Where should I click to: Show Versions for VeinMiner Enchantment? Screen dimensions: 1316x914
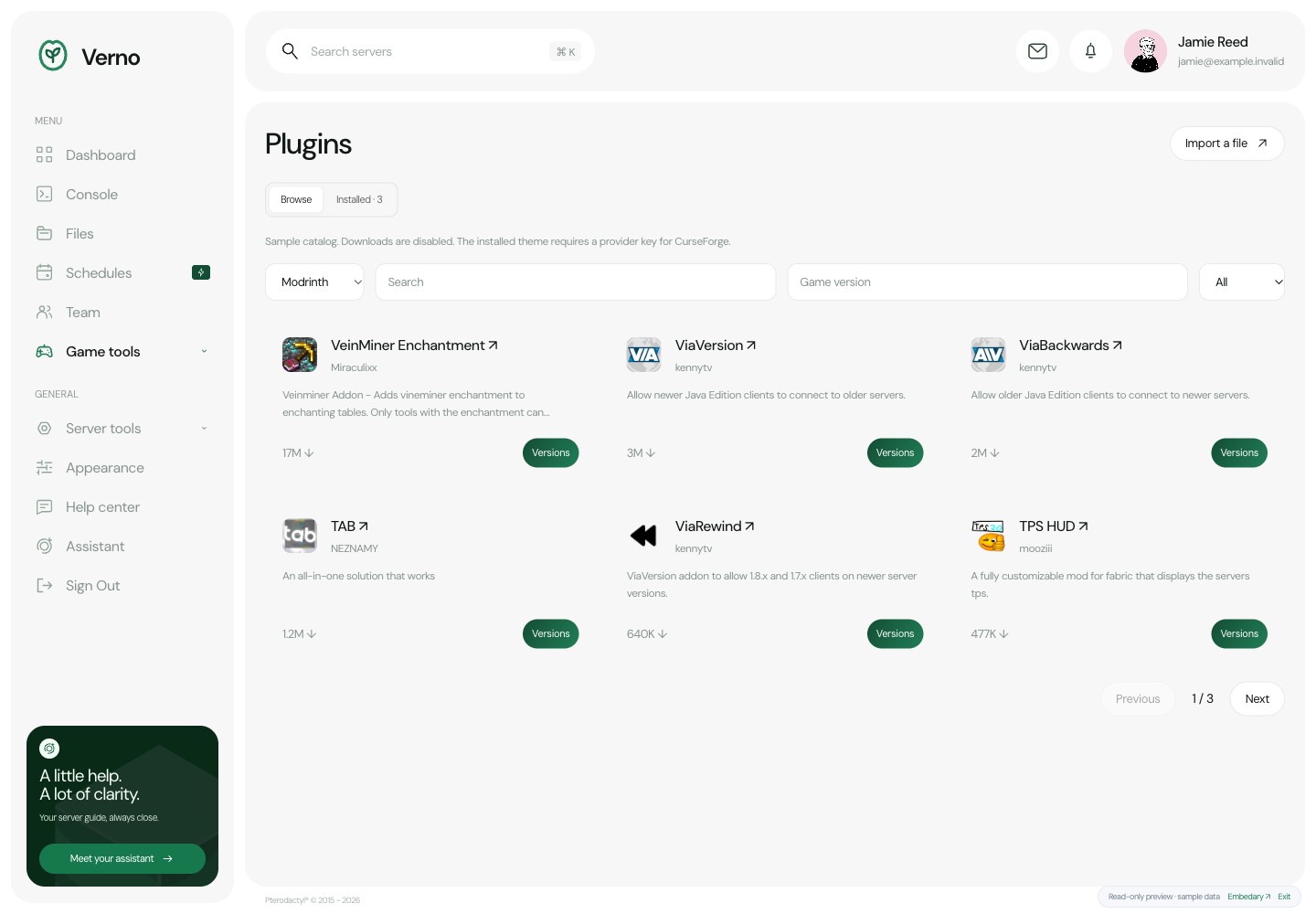coord(551,452)
